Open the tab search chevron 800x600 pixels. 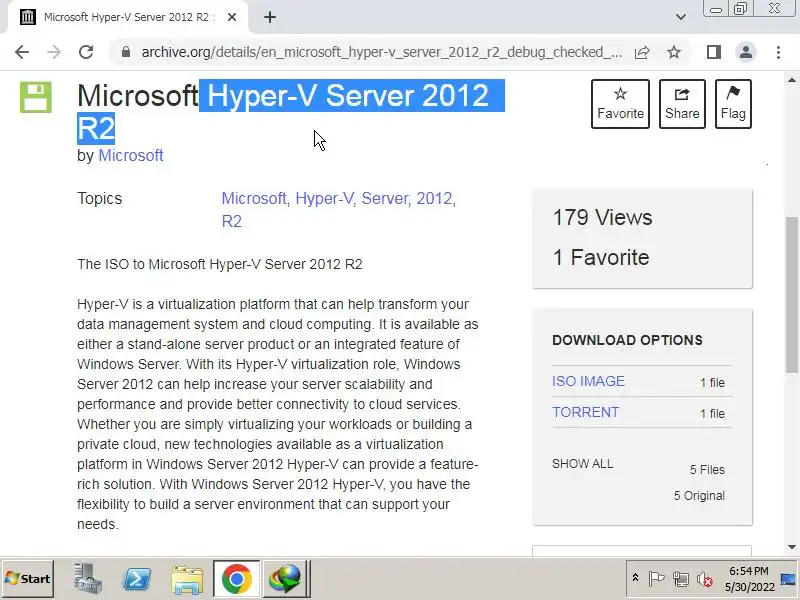point(681,17)
